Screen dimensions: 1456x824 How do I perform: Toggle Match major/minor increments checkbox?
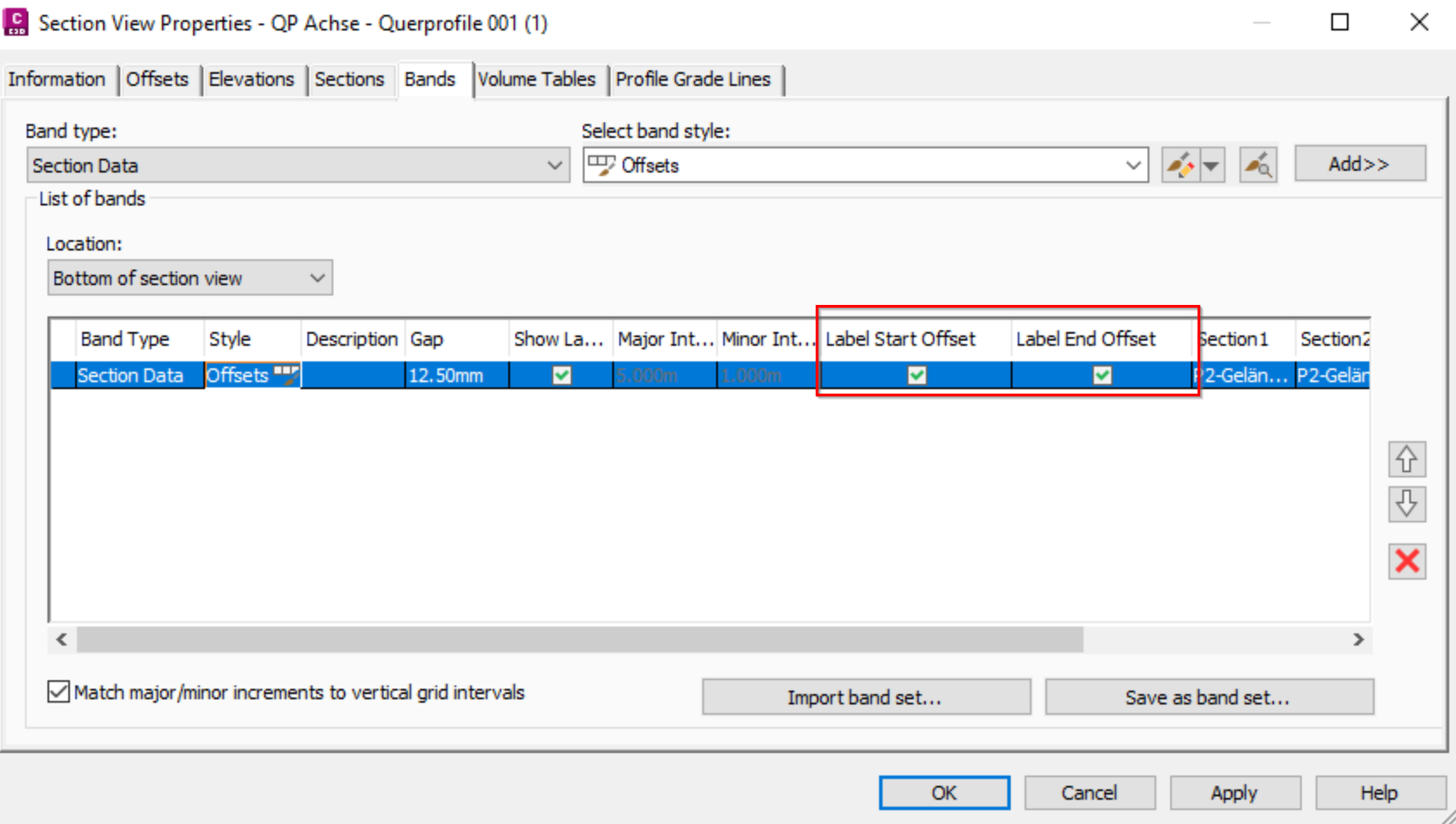click(59, 692)
